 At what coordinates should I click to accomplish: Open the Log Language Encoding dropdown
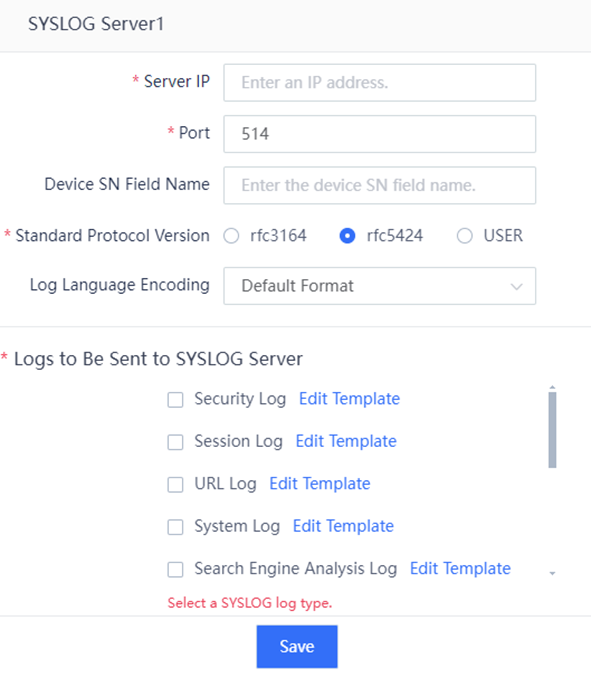[380, 286]
